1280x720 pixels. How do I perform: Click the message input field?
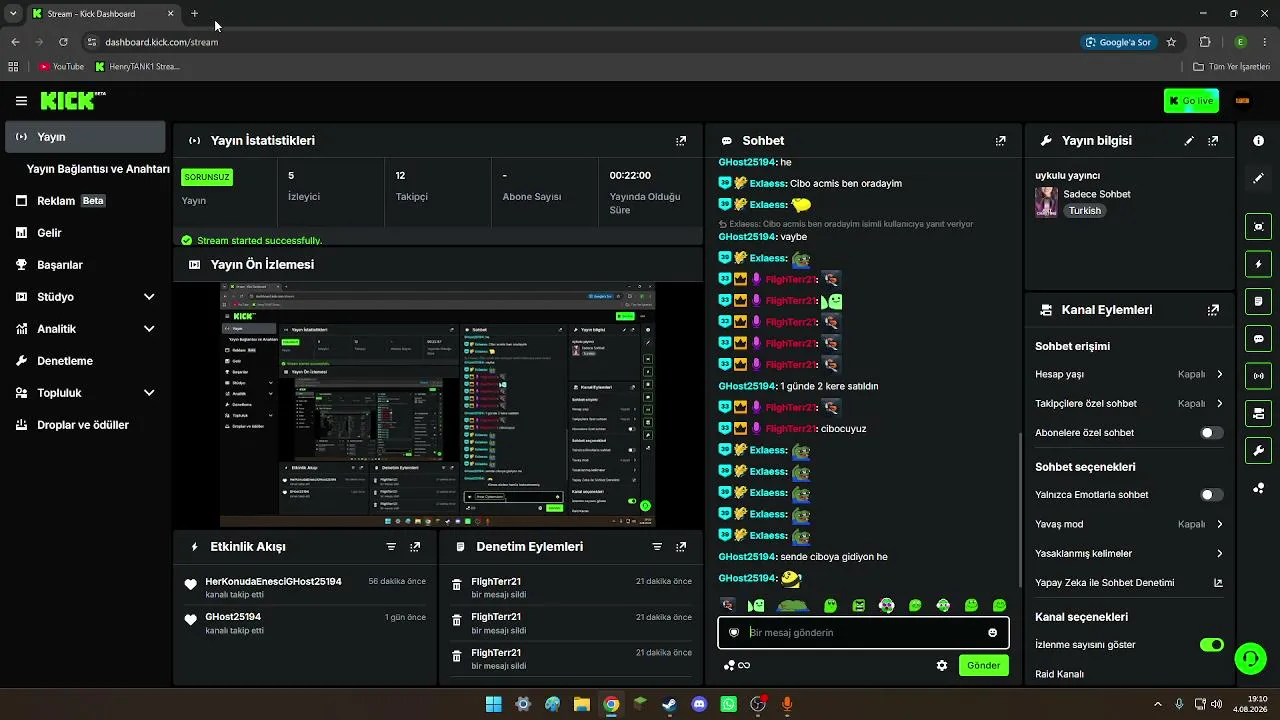coord(863,632)
